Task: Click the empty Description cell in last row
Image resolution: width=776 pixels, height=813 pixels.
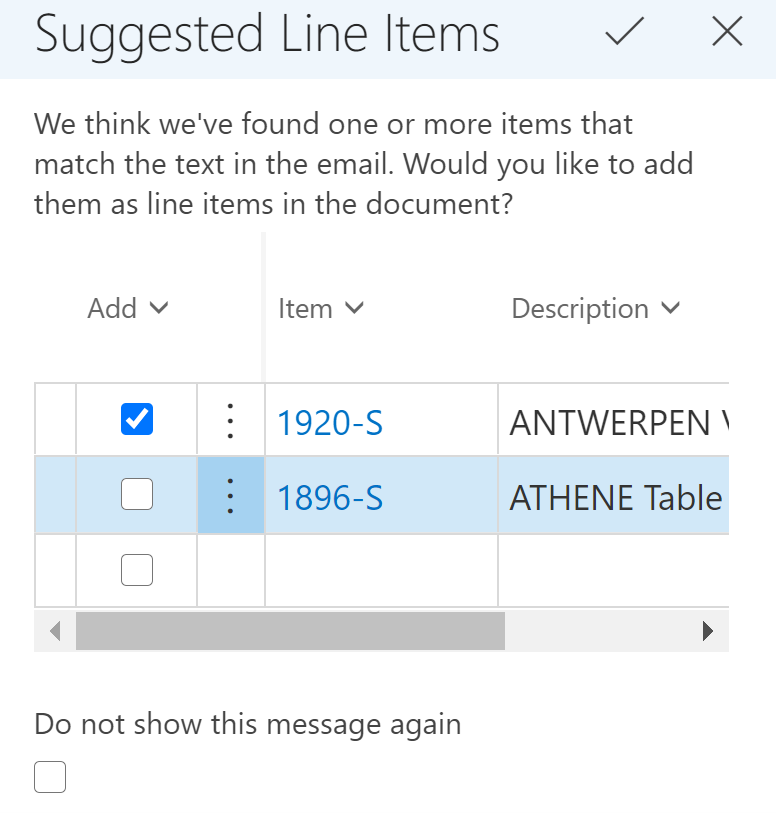Action: pos(614,570)
